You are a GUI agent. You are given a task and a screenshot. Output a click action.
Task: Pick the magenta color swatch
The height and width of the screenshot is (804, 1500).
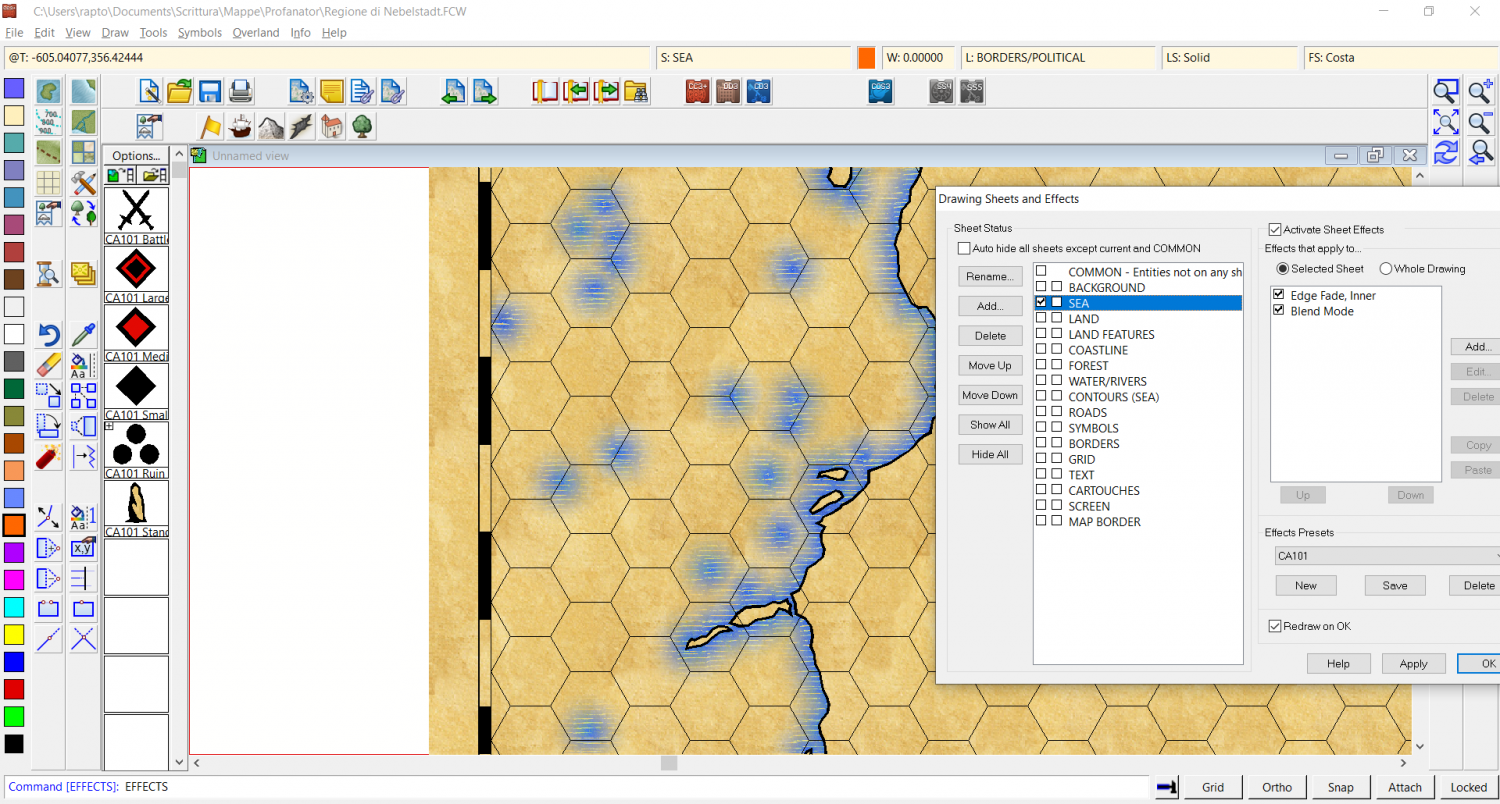pos(14,580)
